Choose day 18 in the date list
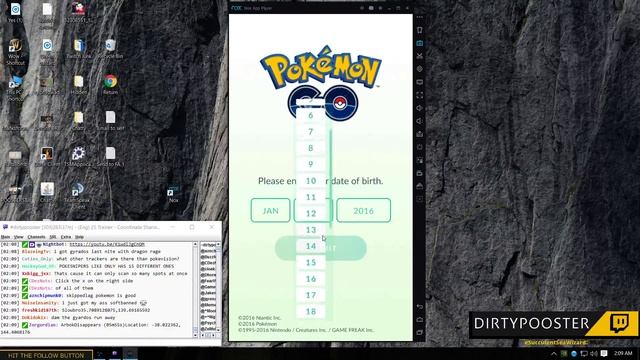 pyautogui.click(x=311, y=311)
